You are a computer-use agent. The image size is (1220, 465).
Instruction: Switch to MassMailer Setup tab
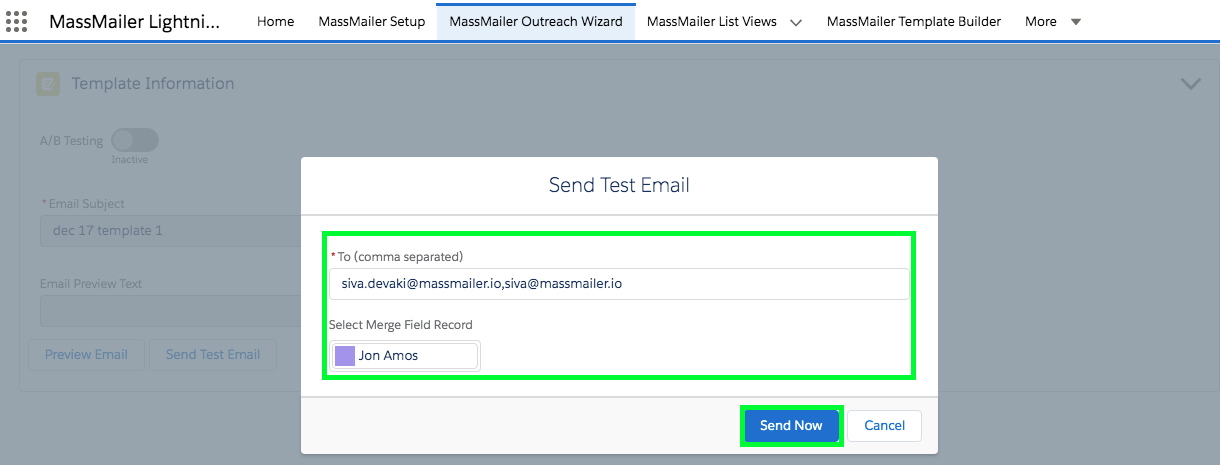372,21
